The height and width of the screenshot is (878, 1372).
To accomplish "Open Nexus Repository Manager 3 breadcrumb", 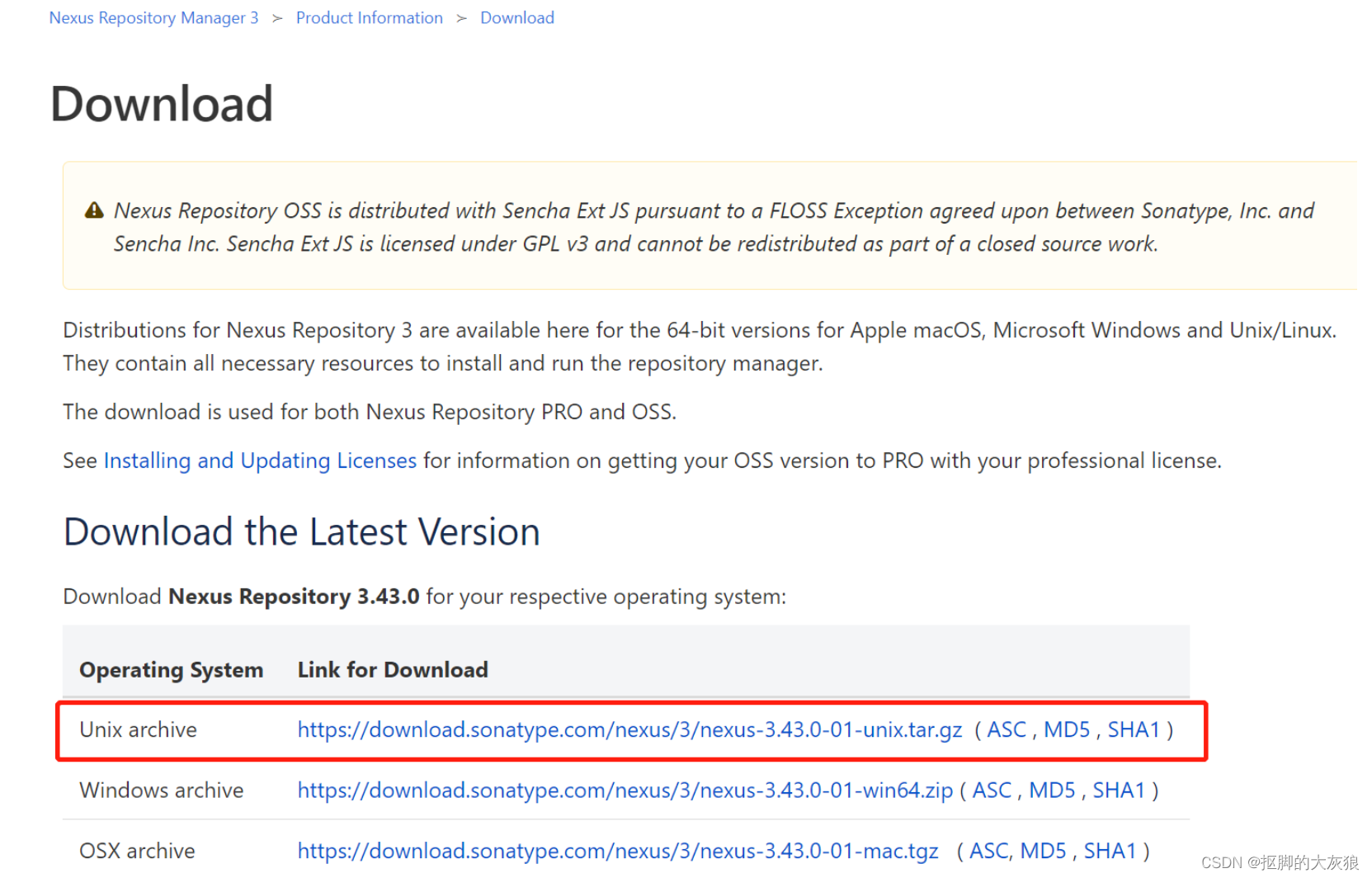I will (x=153, y=17).
